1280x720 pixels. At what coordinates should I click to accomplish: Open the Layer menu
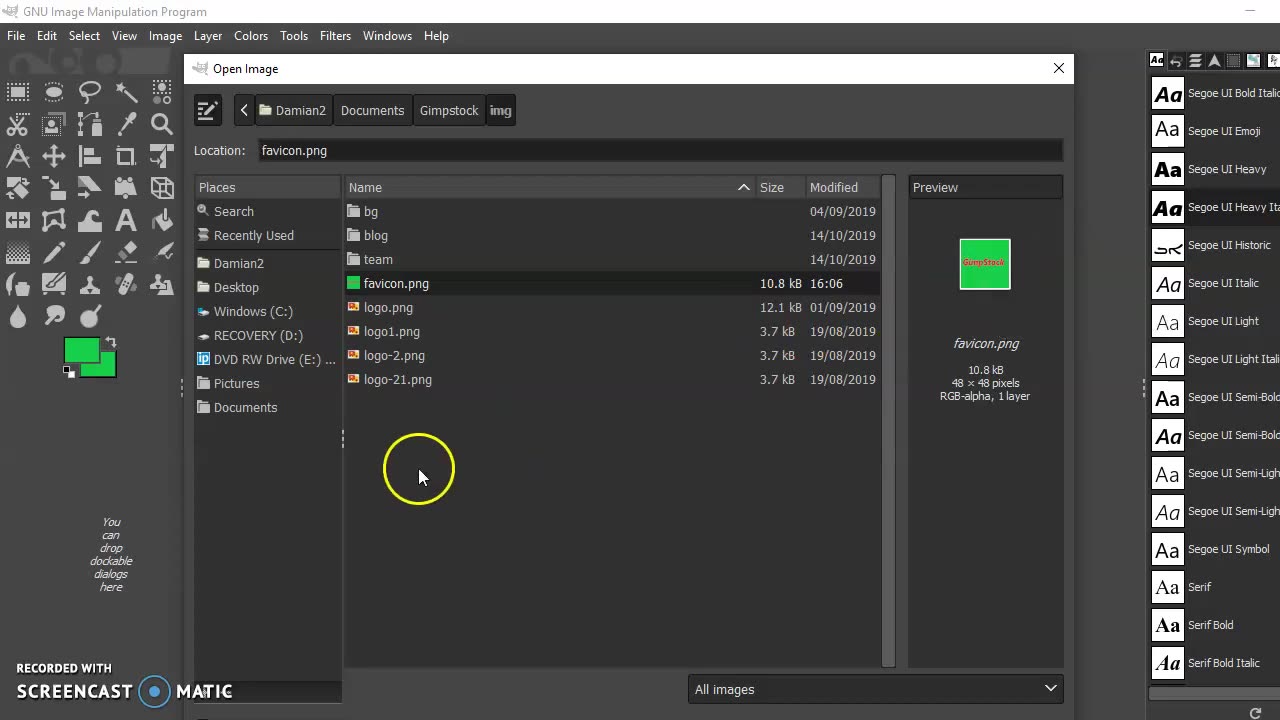point(208,35)
